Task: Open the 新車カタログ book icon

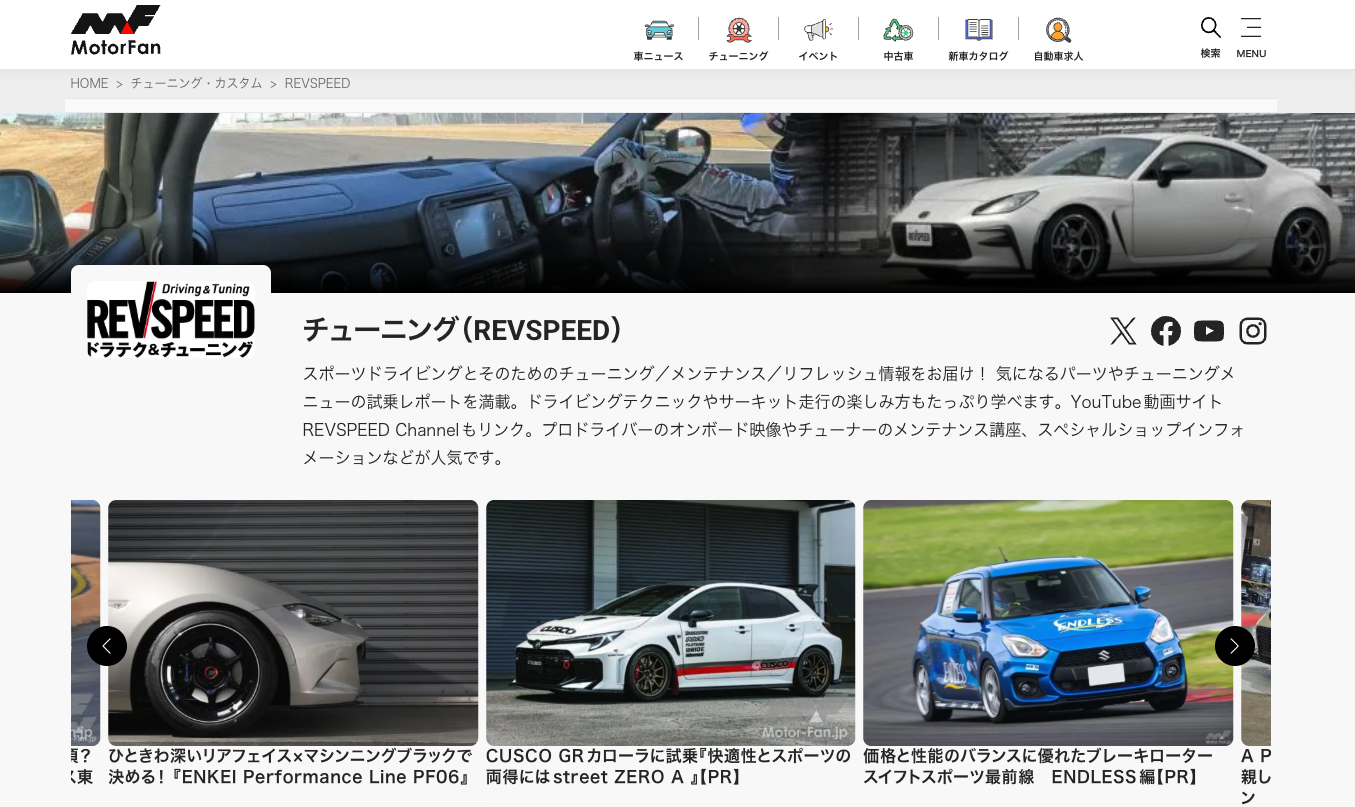Action: (x=978, y=30)
